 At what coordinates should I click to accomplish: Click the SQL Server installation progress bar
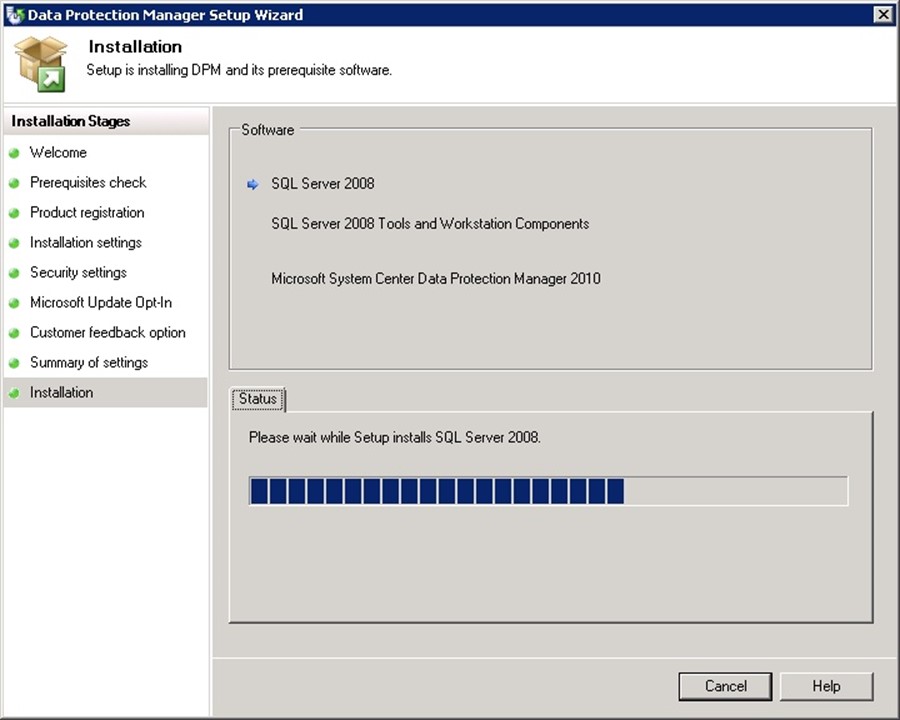click(548, 491)
